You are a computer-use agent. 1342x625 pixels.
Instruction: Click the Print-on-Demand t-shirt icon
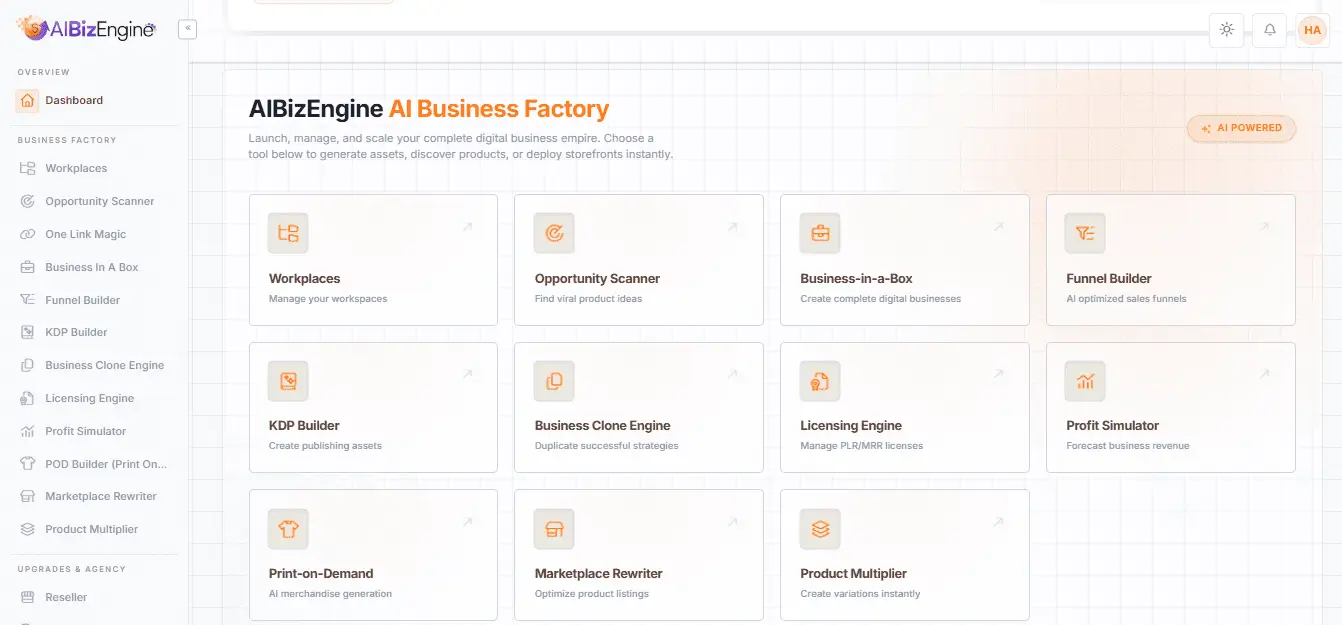pos(288,529)
